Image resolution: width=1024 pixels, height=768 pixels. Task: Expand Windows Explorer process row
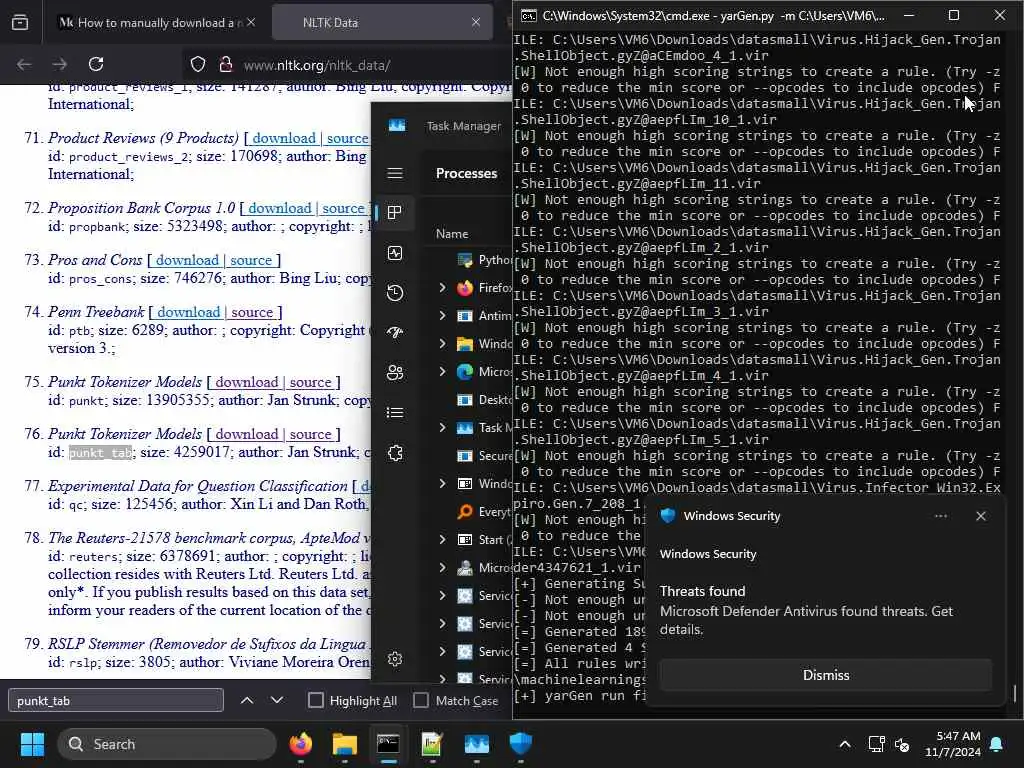tap(443, 344)
